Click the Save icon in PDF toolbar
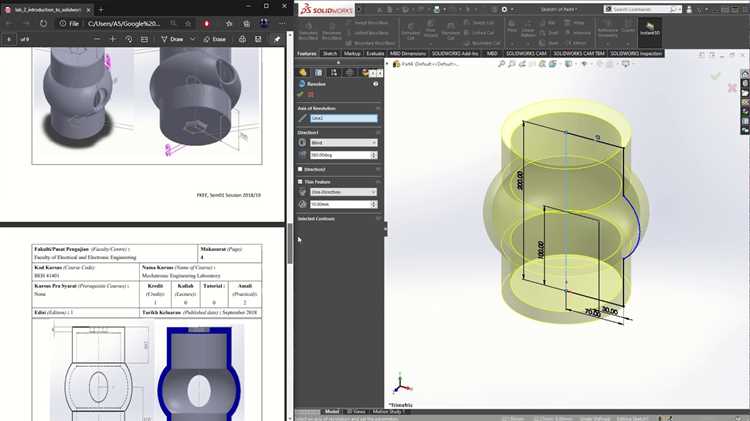750x421 pixels. click(258, 39)
